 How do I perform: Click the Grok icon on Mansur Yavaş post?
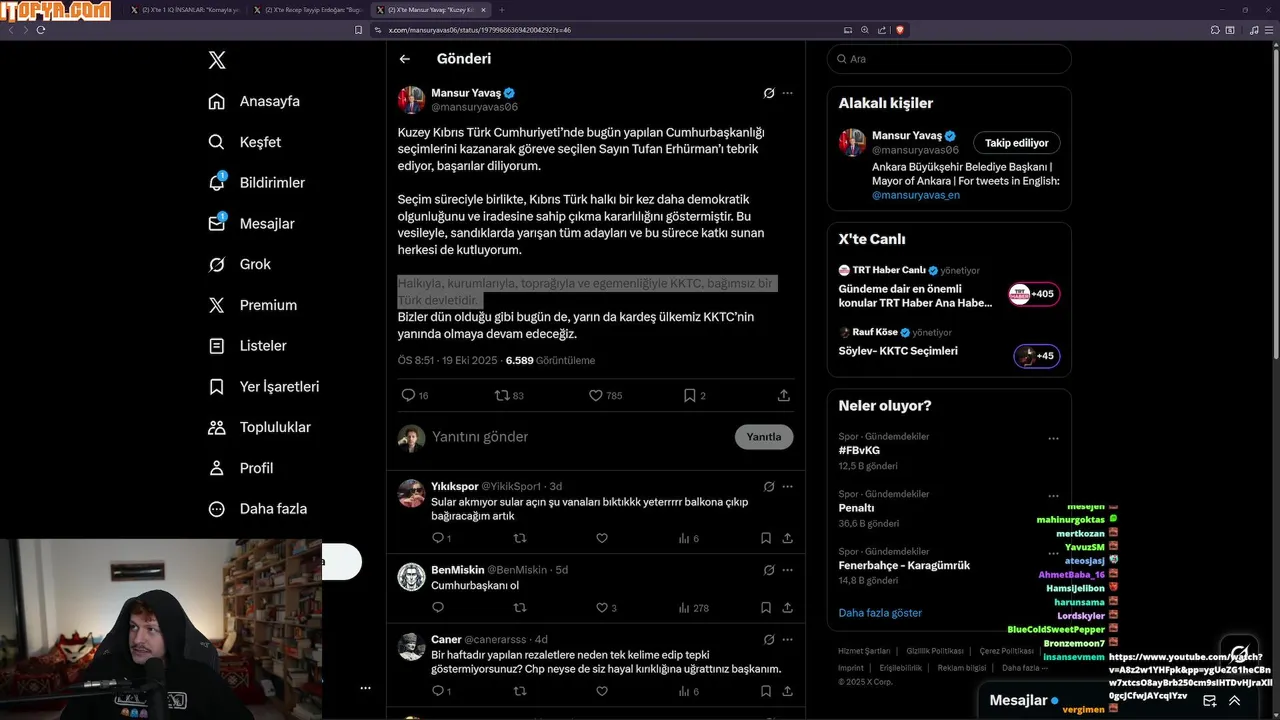pyautogui.click(x=769, y=93)
